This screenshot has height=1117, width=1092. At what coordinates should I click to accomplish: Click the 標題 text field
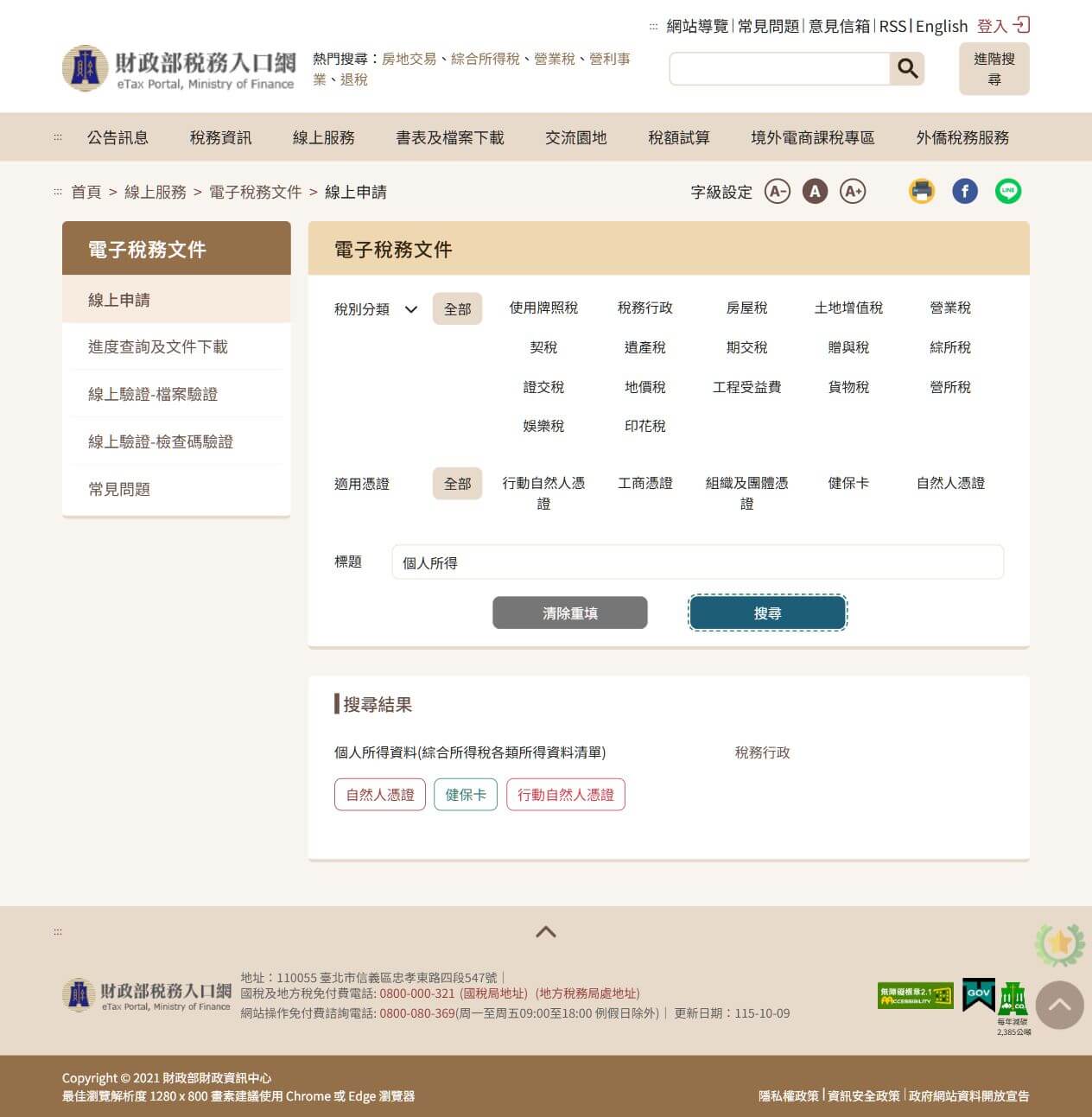(697, 562)
